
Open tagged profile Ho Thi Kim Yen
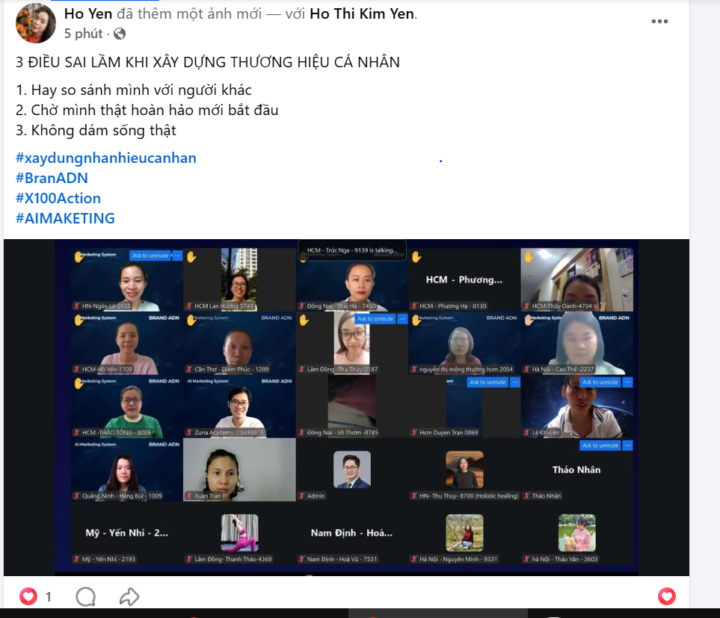(362, 14)
